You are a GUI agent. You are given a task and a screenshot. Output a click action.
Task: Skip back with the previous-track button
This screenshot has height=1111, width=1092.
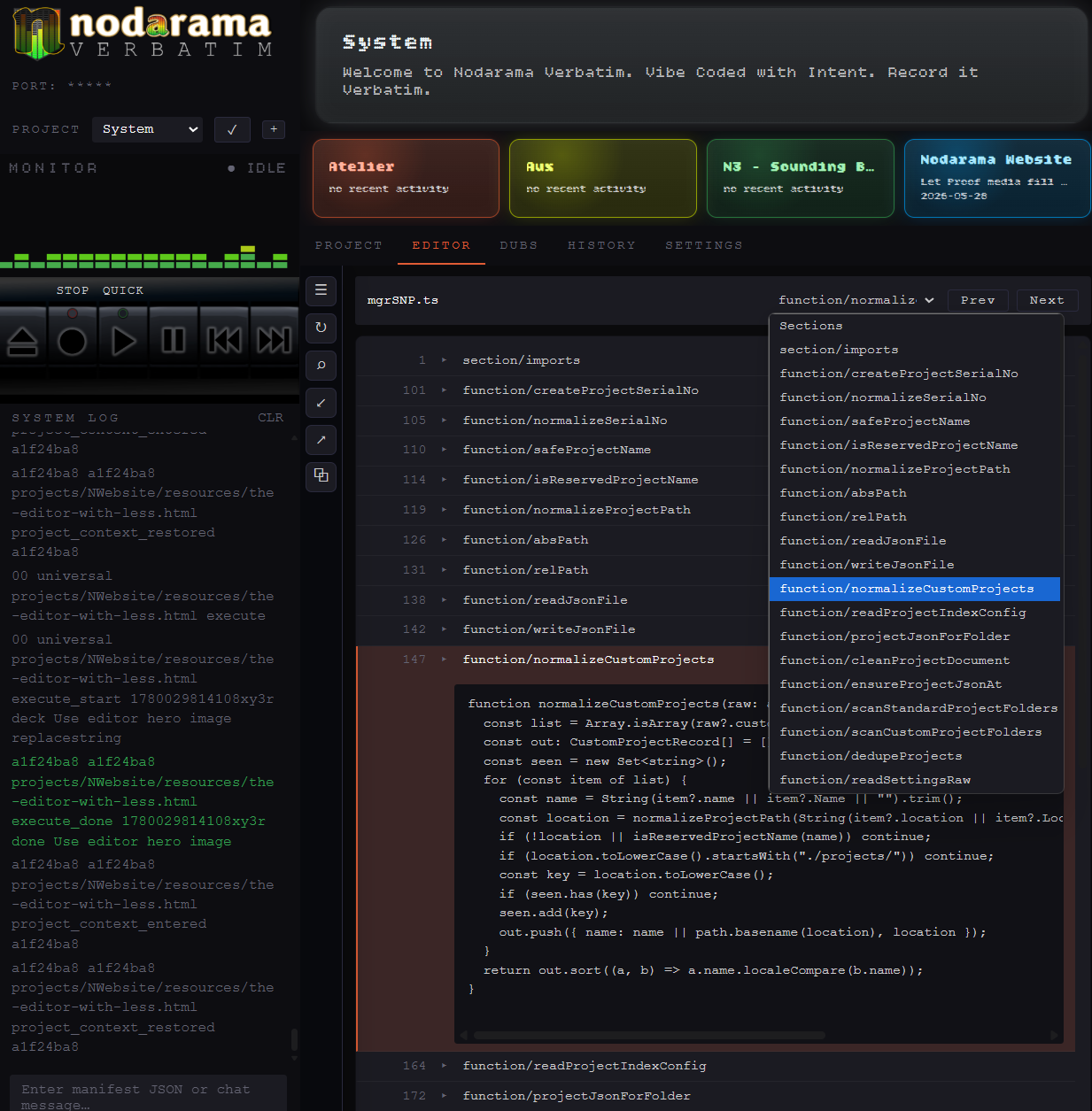point(224,340)
